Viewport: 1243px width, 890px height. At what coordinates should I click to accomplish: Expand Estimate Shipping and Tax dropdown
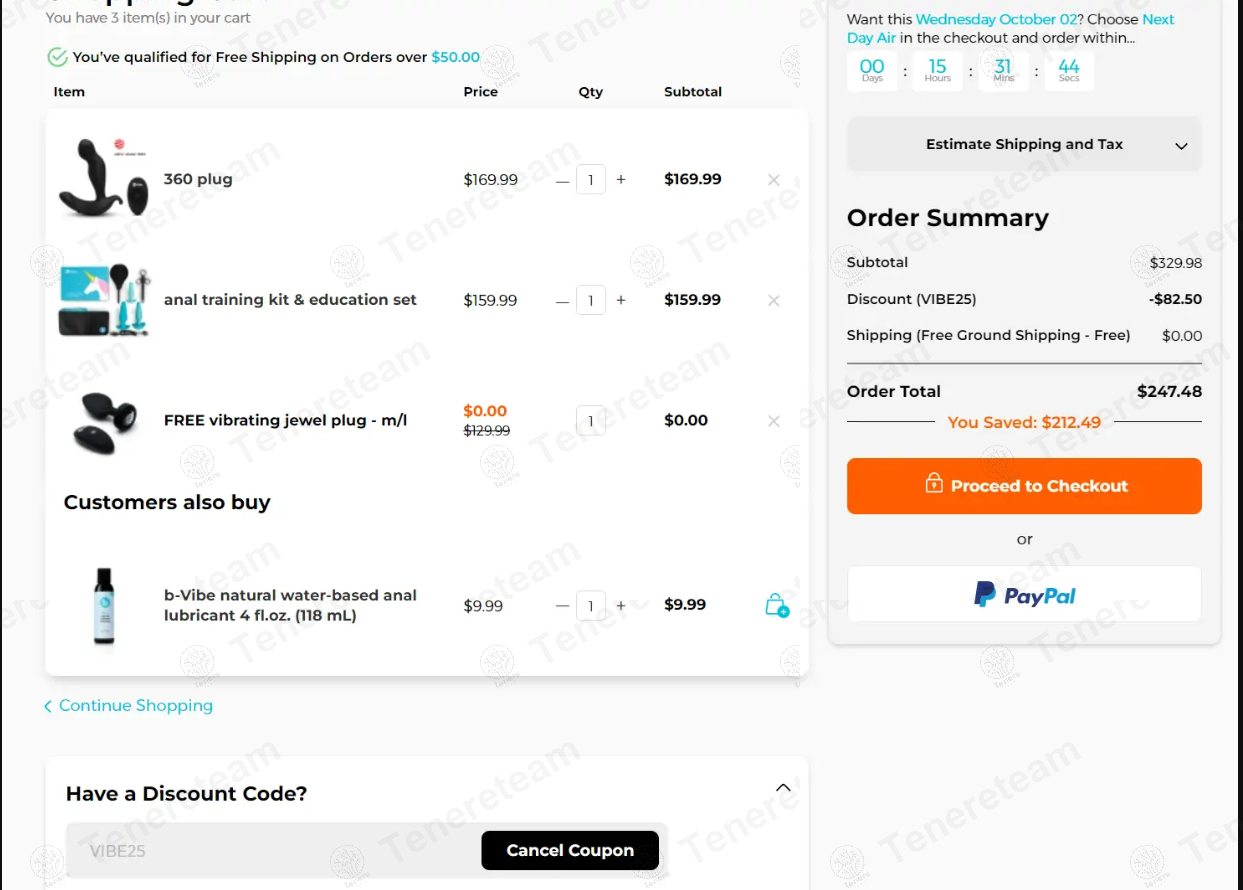(1024, 145)
